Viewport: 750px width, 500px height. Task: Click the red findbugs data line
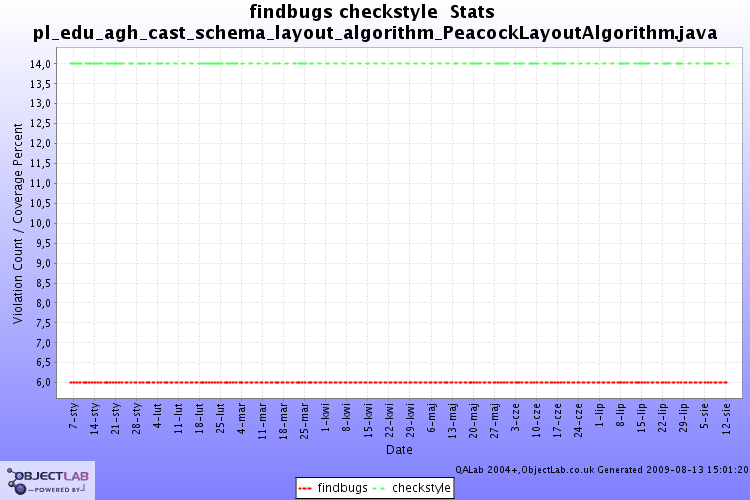(398, 382)
